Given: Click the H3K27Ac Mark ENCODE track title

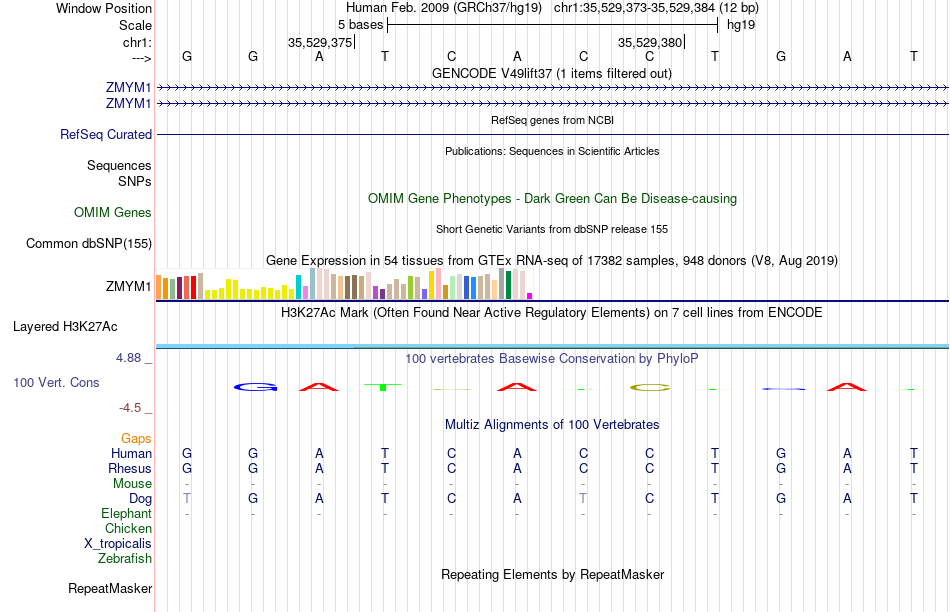Looking at the screenshot, I should pos(552,313).
